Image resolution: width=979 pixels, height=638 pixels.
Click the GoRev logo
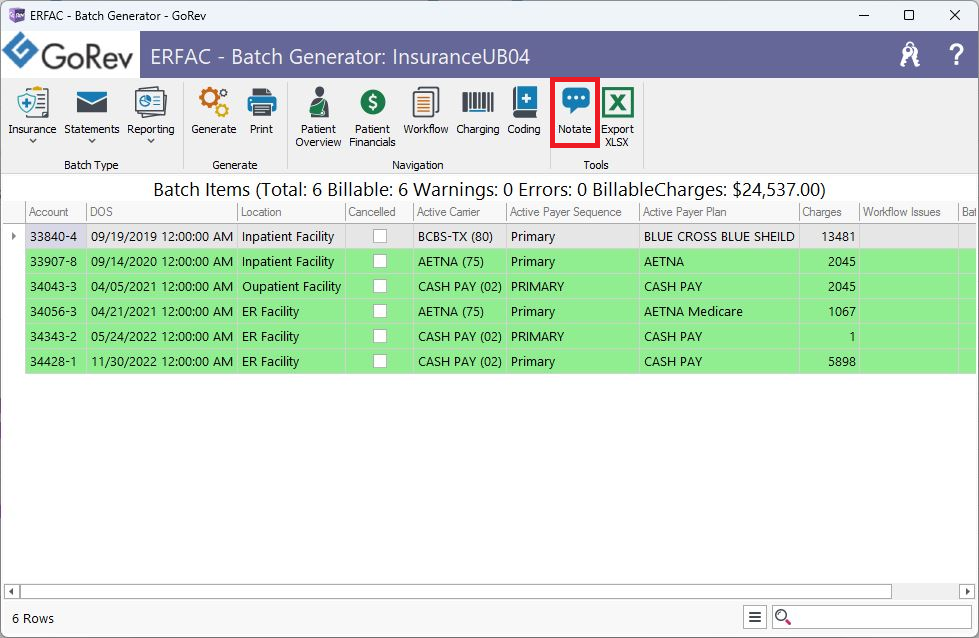(x=69, y=53)
